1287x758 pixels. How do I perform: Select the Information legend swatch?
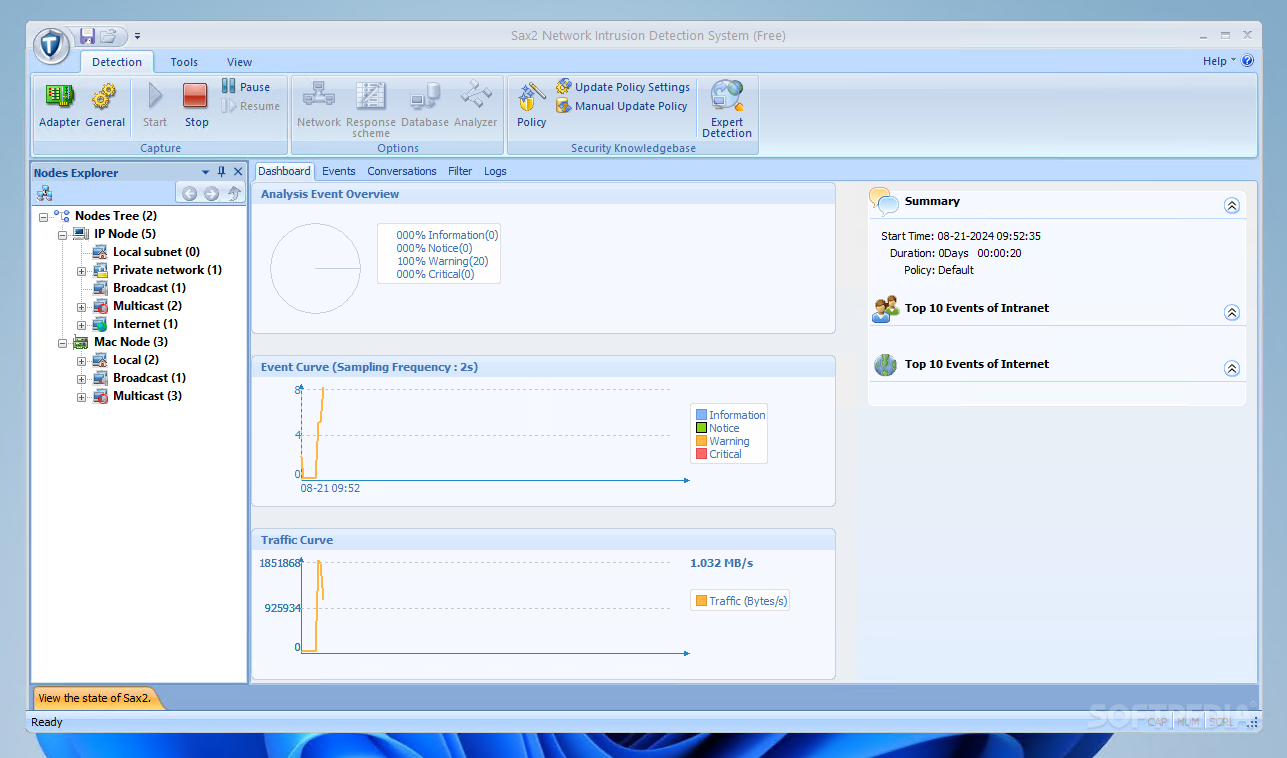click(701, 415)
